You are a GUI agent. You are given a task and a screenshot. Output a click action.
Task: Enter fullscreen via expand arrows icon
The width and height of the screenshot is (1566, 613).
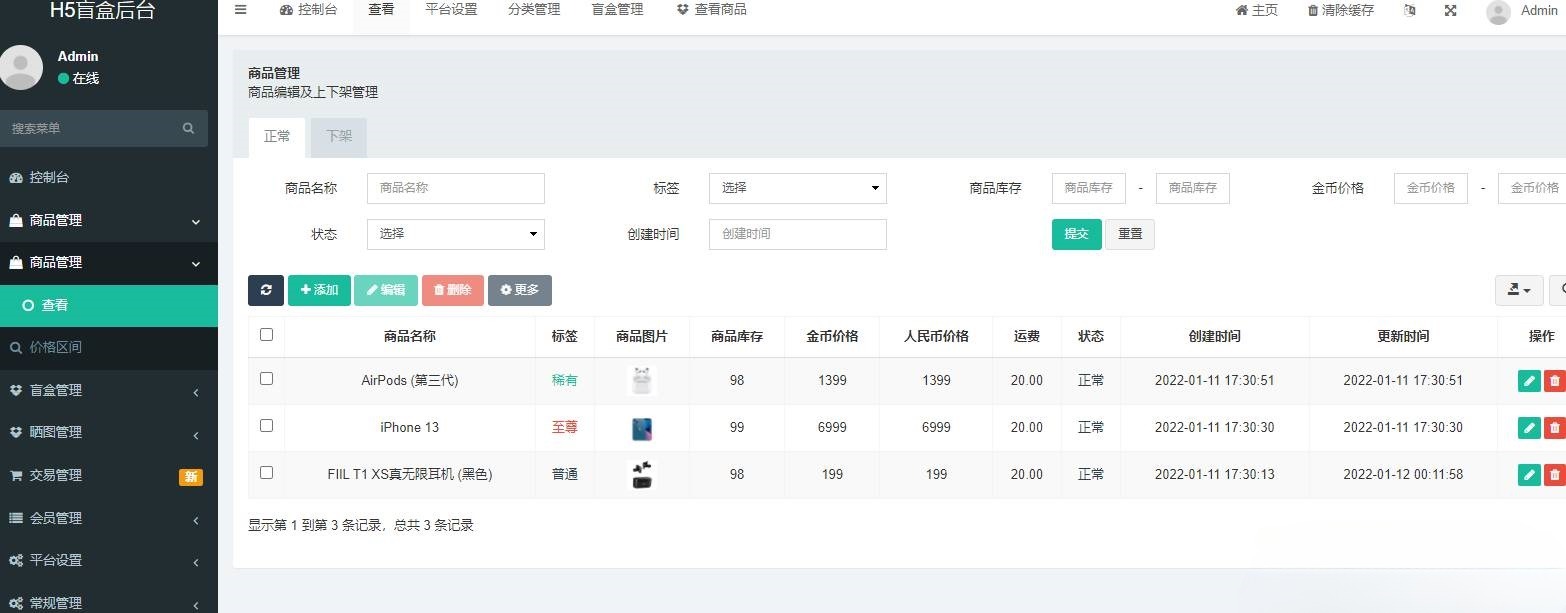pos(1451,11)
